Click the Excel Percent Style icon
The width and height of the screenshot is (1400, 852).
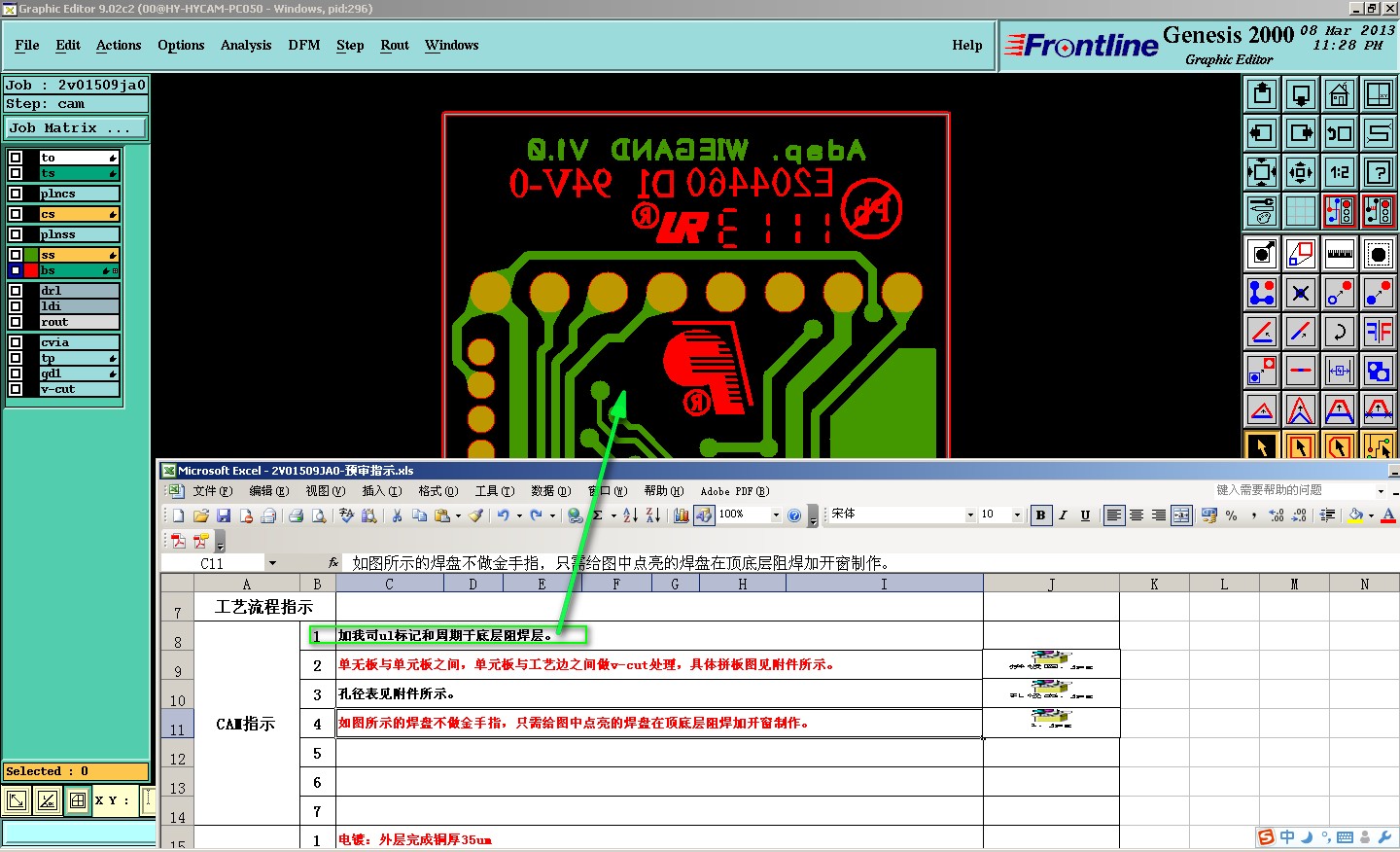pyautogui.click(x=1232, y=515)
